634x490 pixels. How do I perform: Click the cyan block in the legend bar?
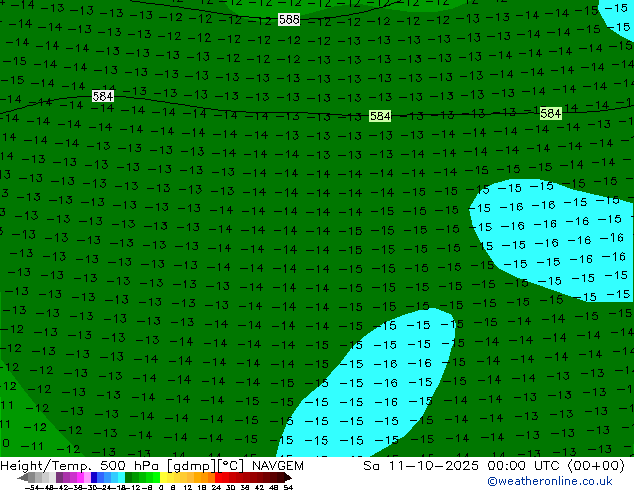click(121, 477)
